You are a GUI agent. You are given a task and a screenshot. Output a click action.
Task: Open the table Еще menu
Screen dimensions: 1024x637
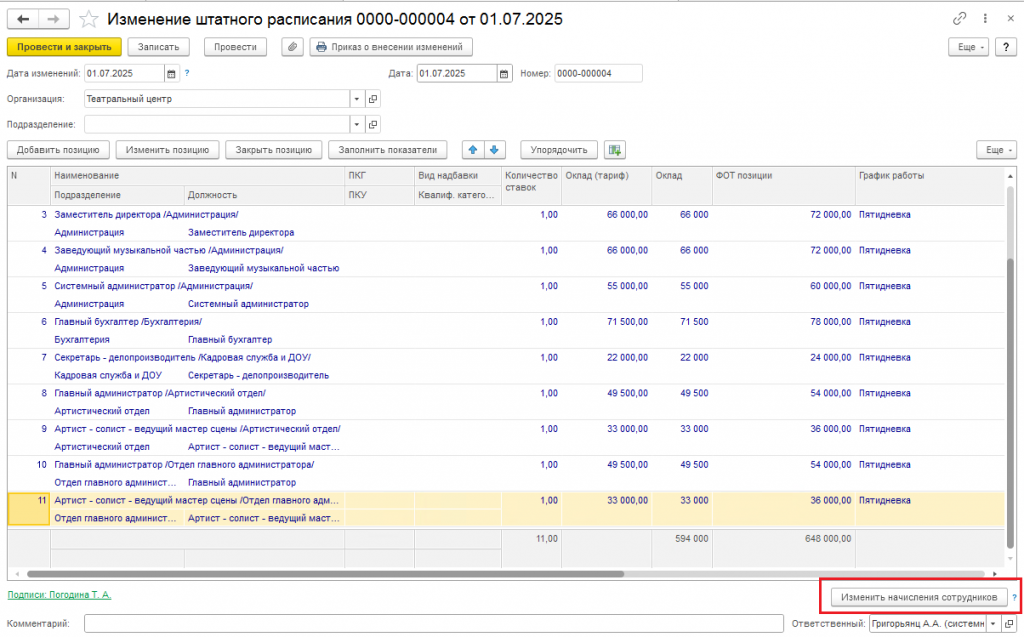(x=997, y=150)
